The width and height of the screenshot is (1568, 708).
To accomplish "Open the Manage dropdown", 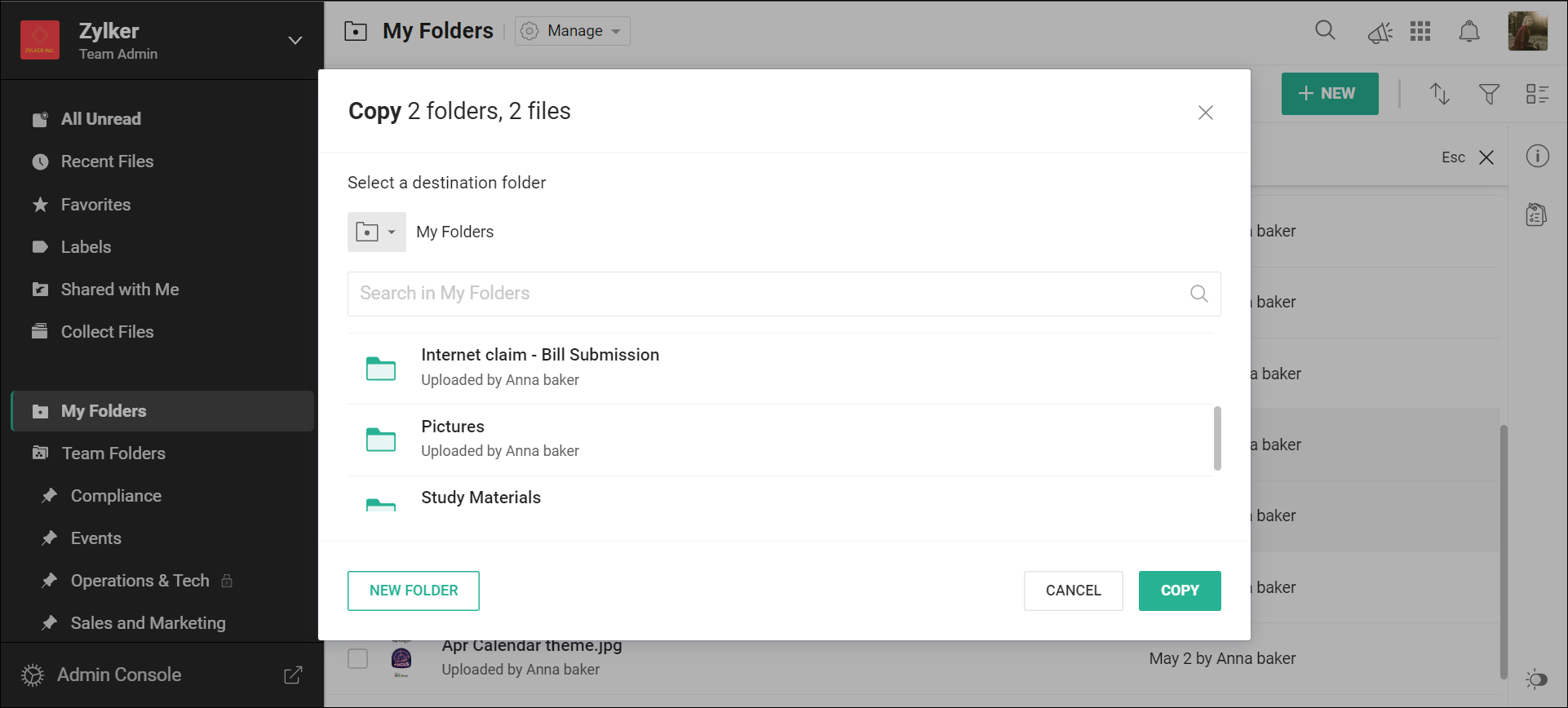I will pyautogui.click(x=573, y=31).
